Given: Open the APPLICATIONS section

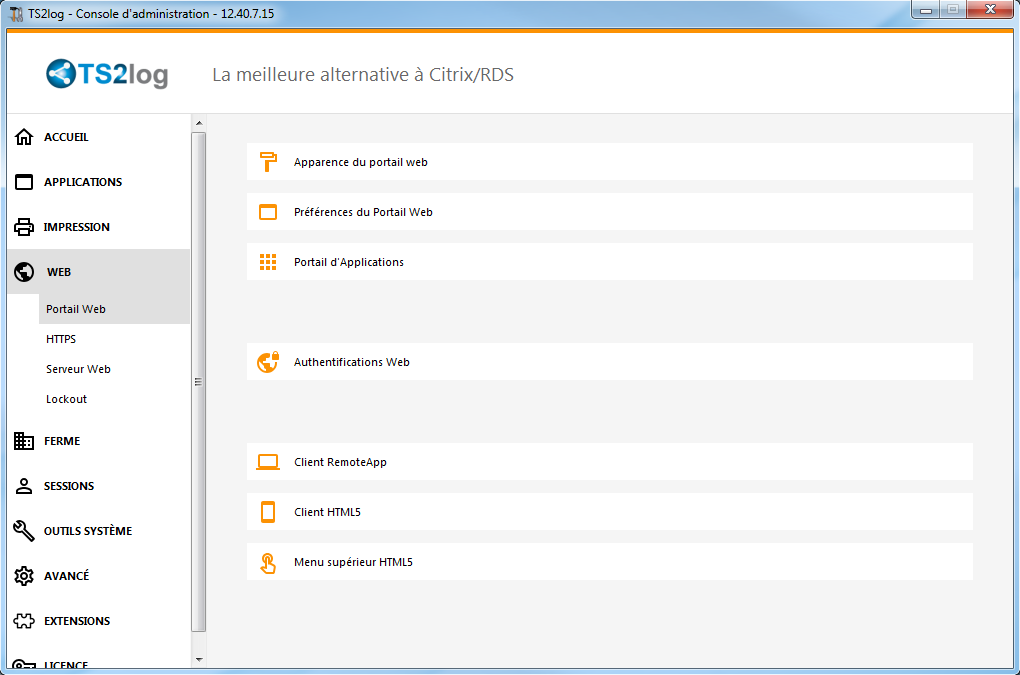Looking at the screenshot, I should click(x=99, y=182).
